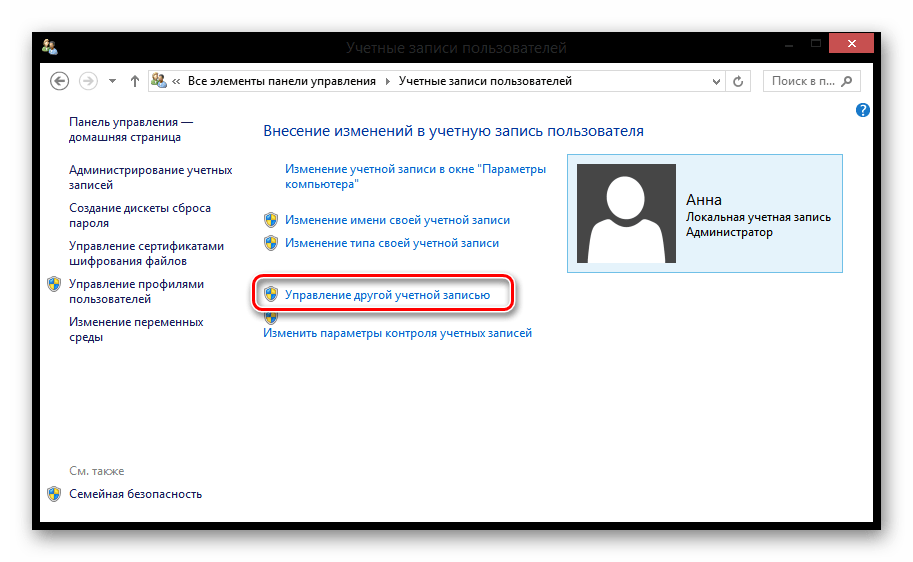Click the 'Внесение изменений в учетную запись пользователя' heading
Image resolution: width=913 pixels, height=562 pixels.
click(x=453, y=131)
